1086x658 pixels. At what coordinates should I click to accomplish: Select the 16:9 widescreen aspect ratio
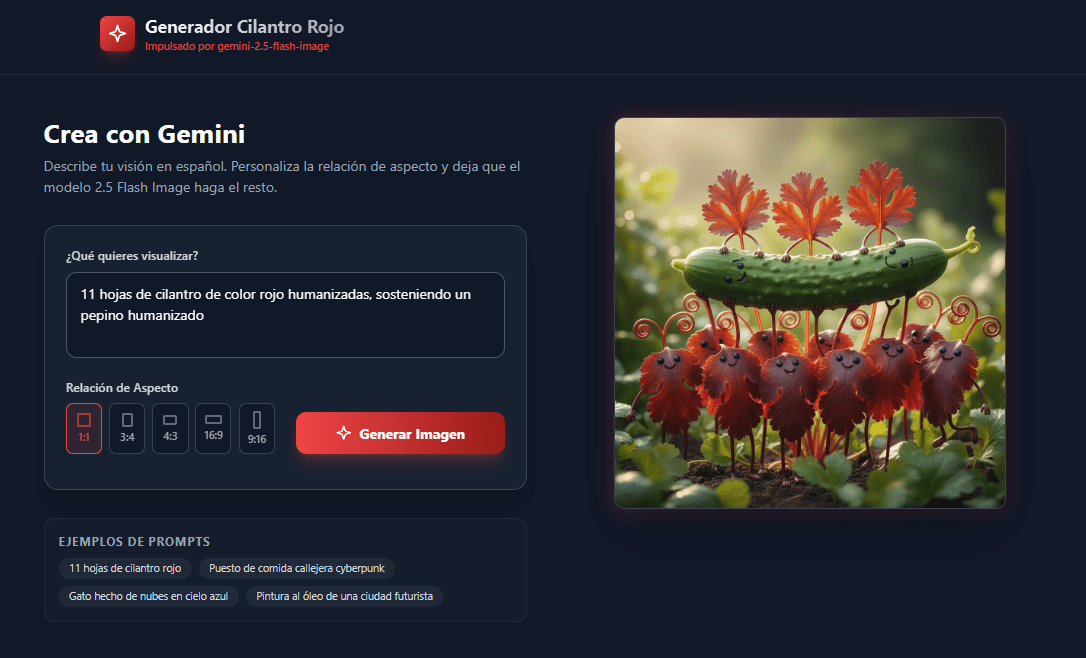[x=213, y=428]
